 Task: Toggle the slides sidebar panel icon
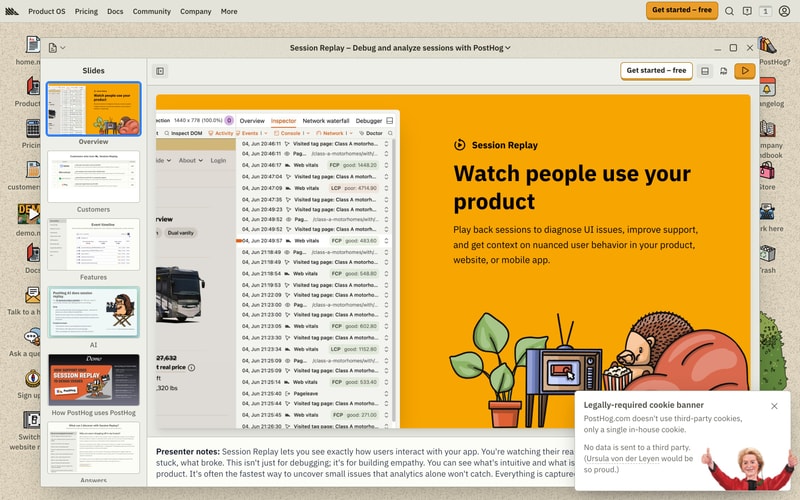pyautogui.click(x=160, y=71)
